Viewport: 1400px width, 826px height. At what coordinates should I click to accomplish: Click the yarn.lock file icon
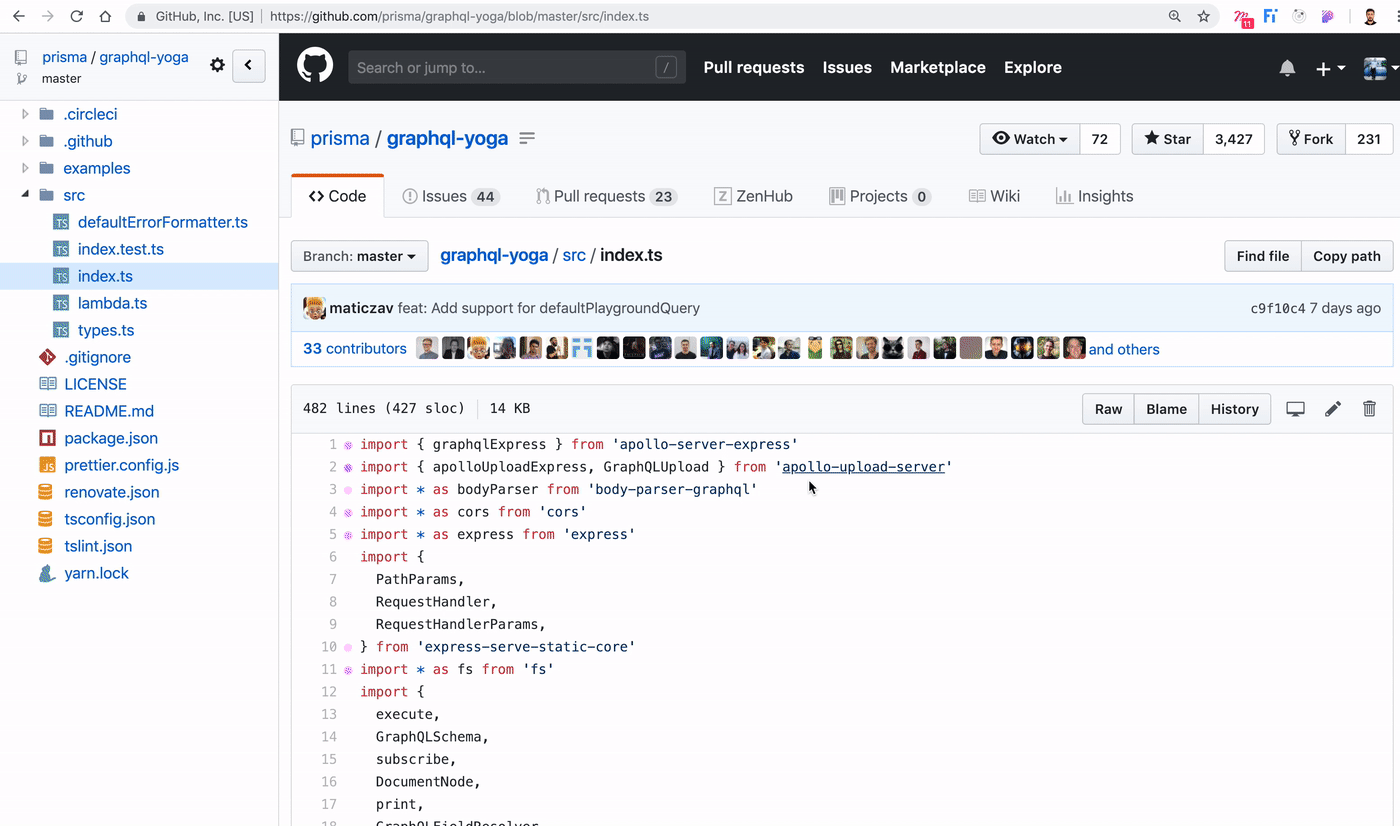47,573
